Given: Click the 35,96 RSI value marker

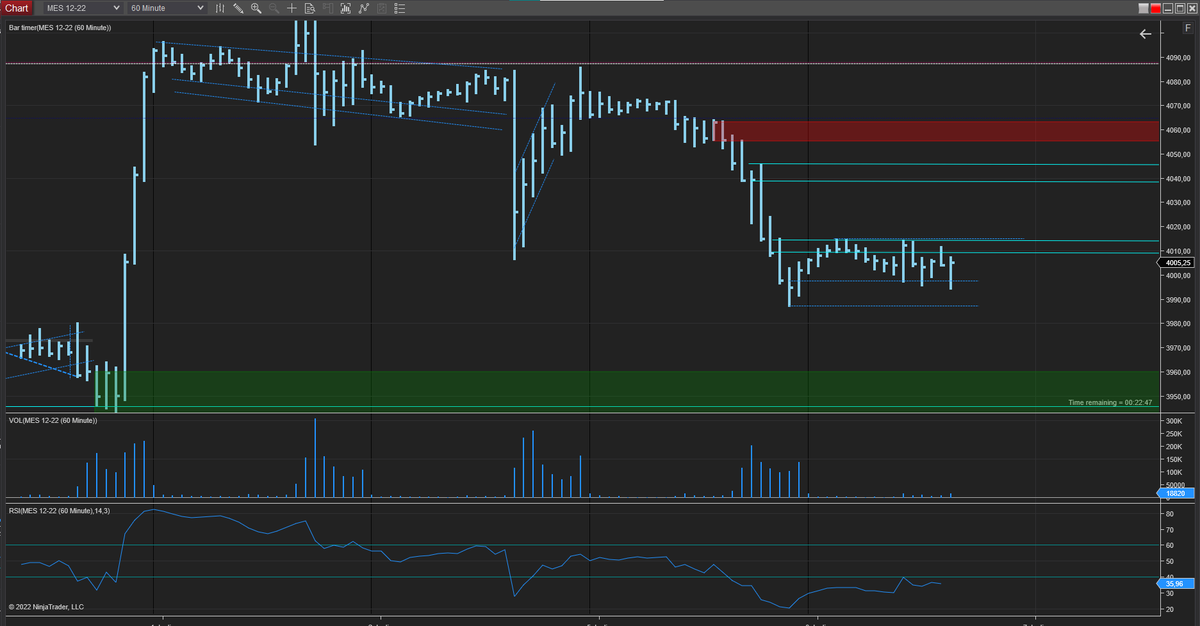Looking at the screenshot, I should (1177, 583).
